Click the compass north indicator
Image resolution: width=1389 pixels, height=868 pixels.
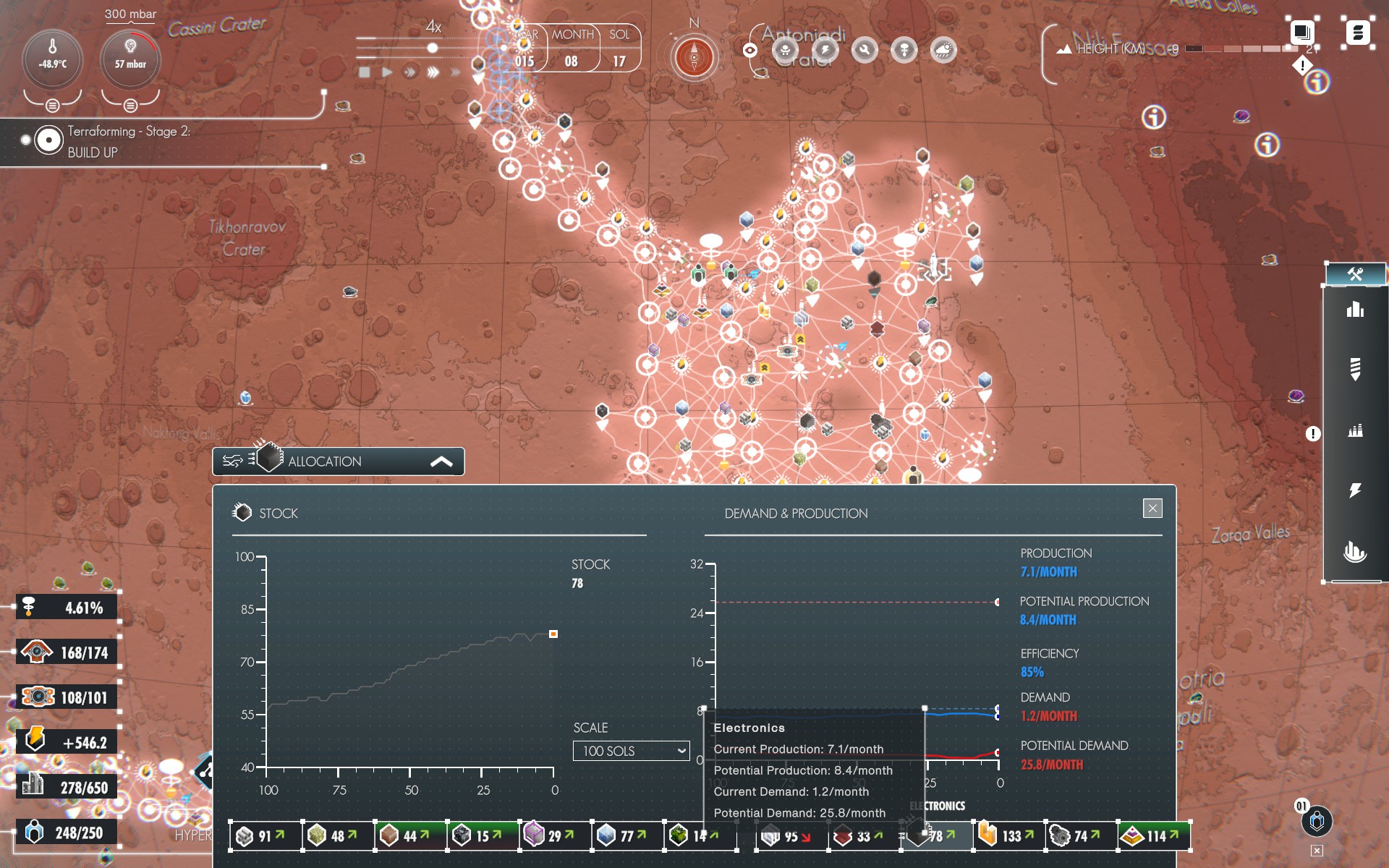(694, 56)
